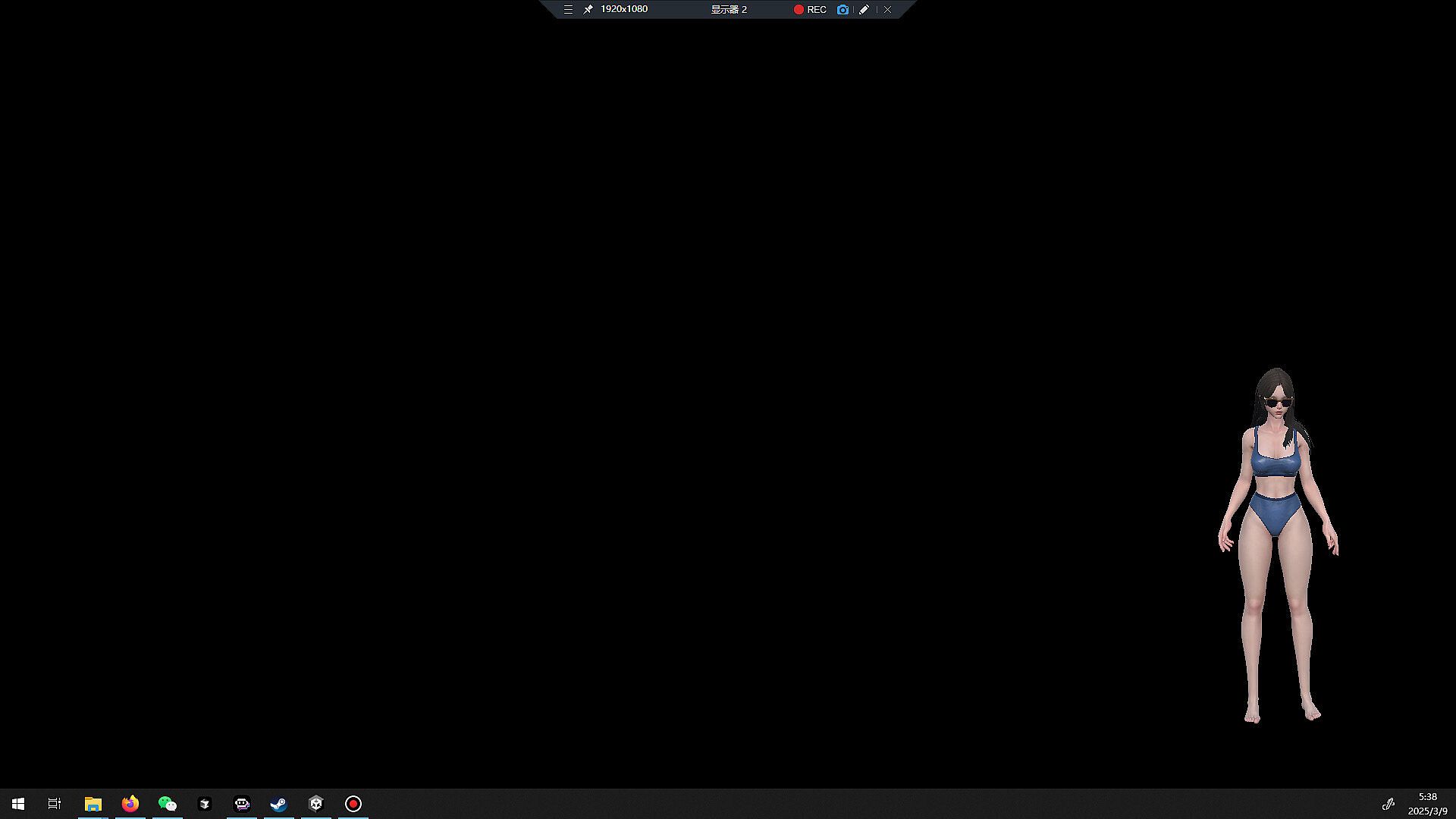1456x819 pixels.
Task: Toggle the pin icon on recorder bar
Action: (588, 10)
